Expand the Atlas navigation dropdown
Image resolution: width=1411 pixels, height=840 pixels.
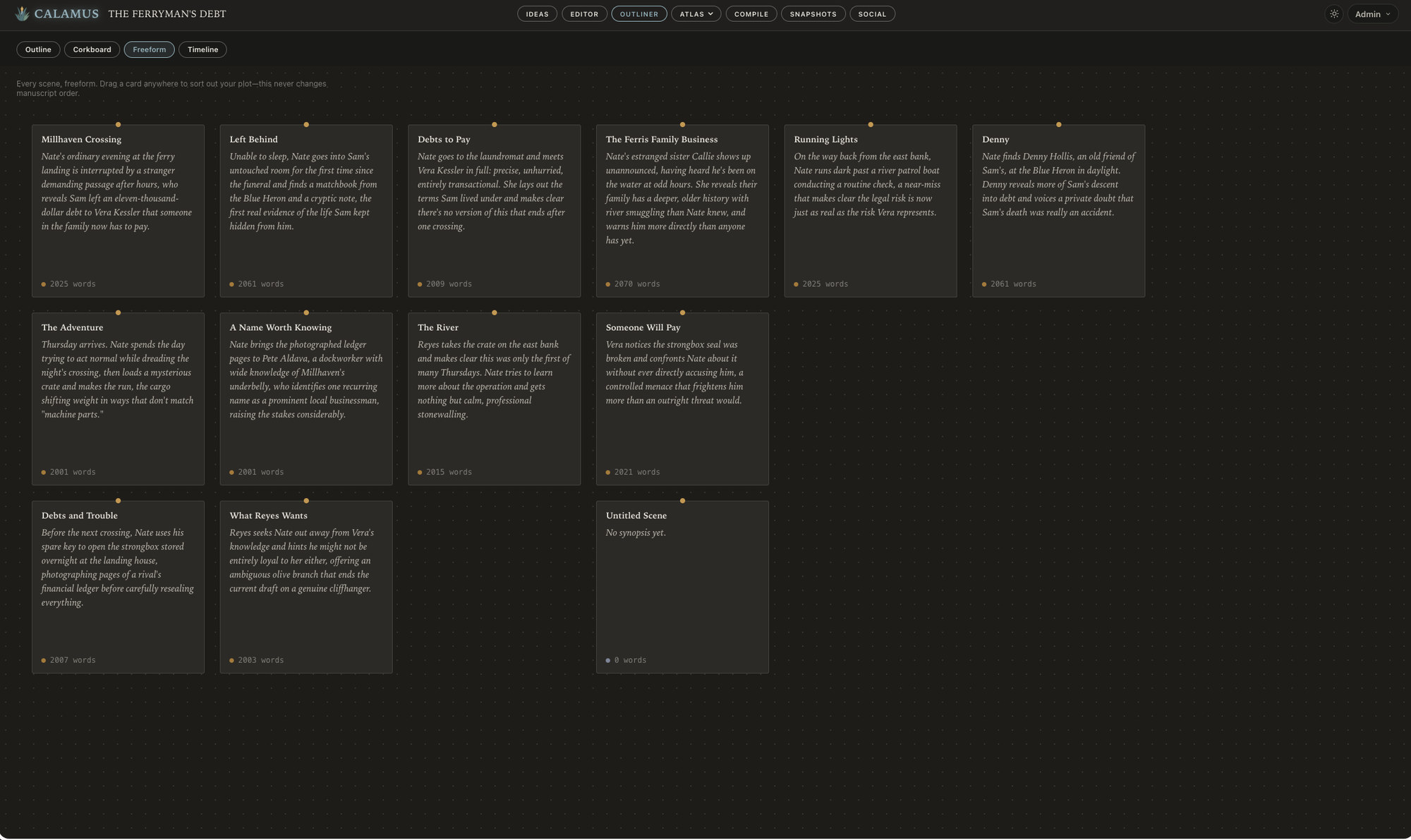point(696,14)
